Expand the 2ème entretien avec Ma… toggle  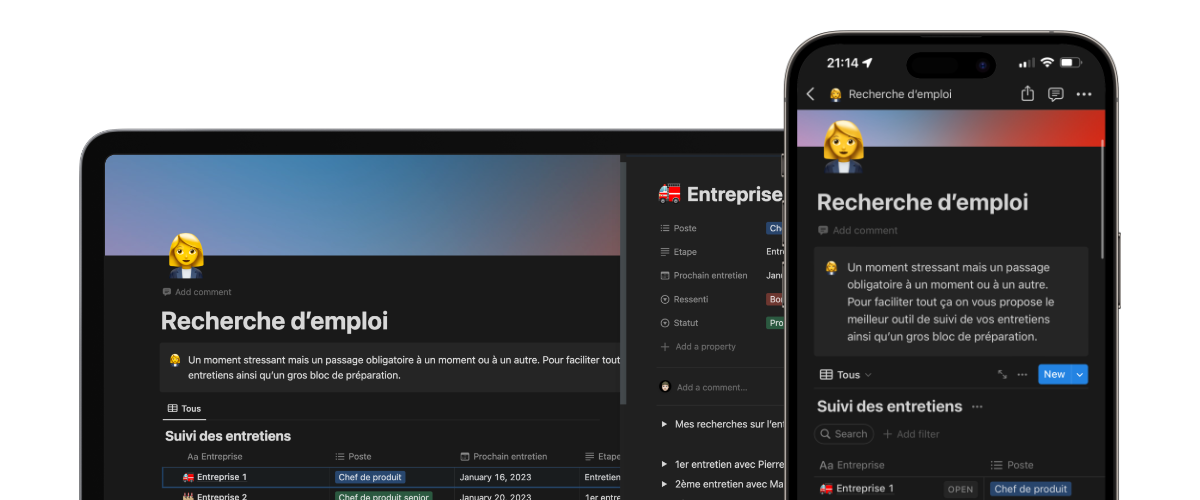664,484
